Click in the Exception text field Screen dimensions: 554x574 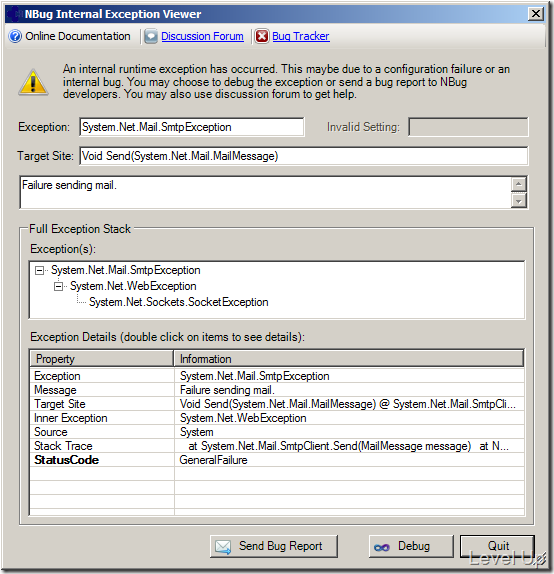coord(192,127)
